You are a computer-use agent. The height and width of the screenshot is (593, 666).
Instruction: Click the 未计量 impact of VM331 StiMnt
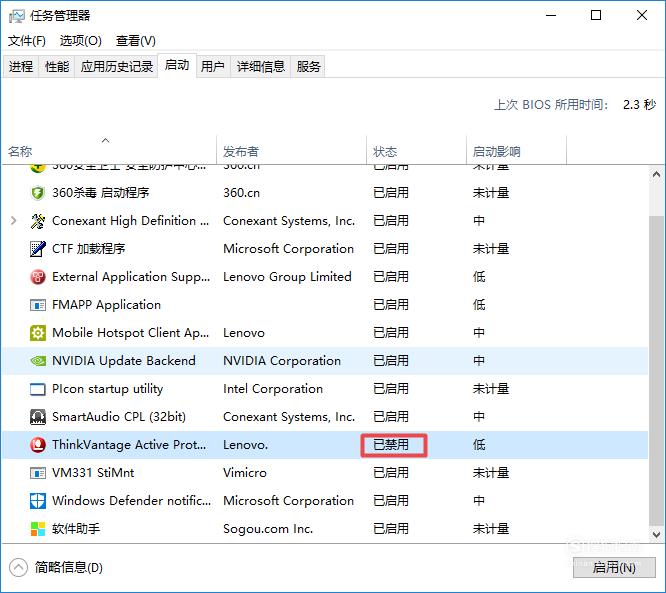pyautogui.click(x=491, y=473)
